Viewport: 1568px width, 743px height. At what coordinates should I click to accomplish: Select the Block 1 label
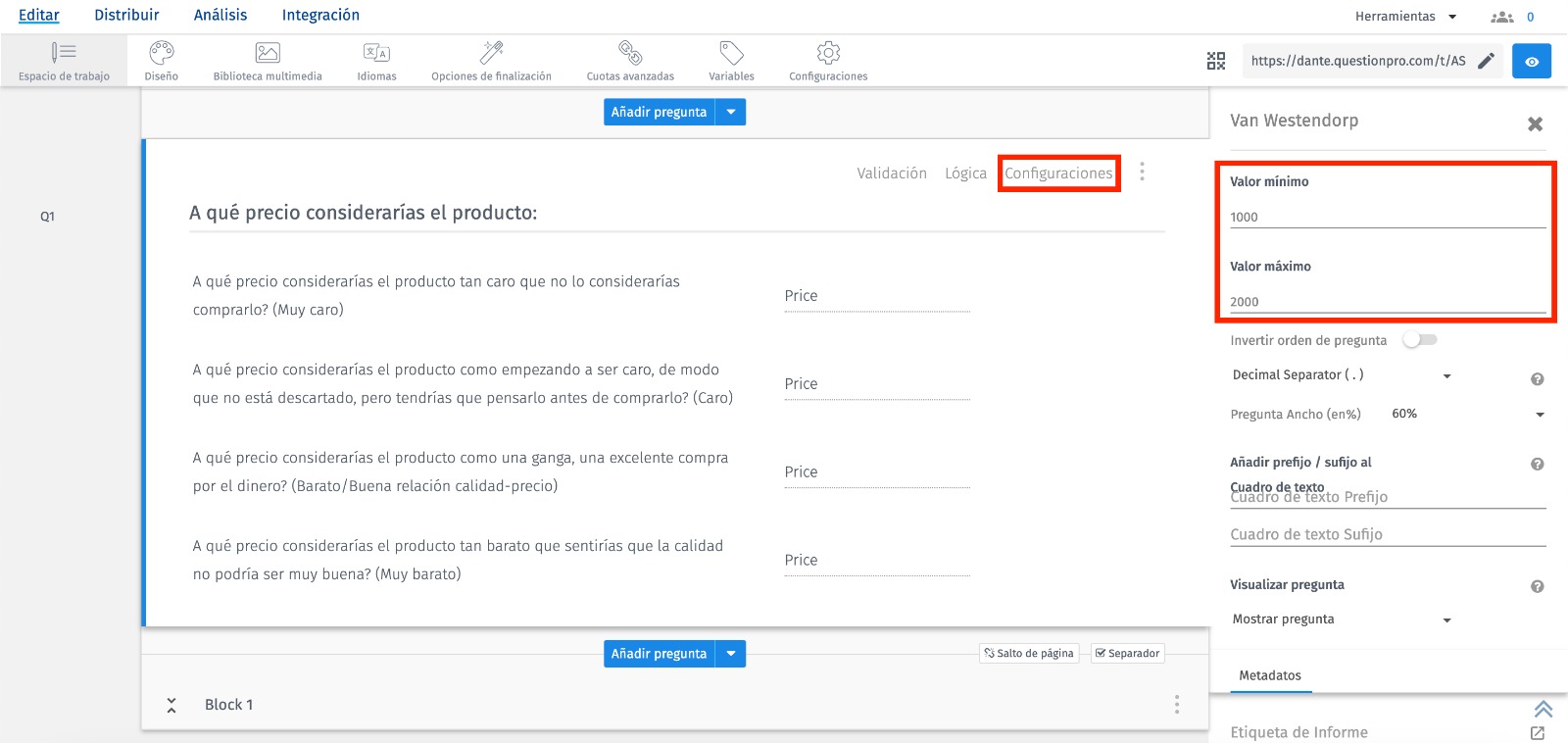[228, 705]
